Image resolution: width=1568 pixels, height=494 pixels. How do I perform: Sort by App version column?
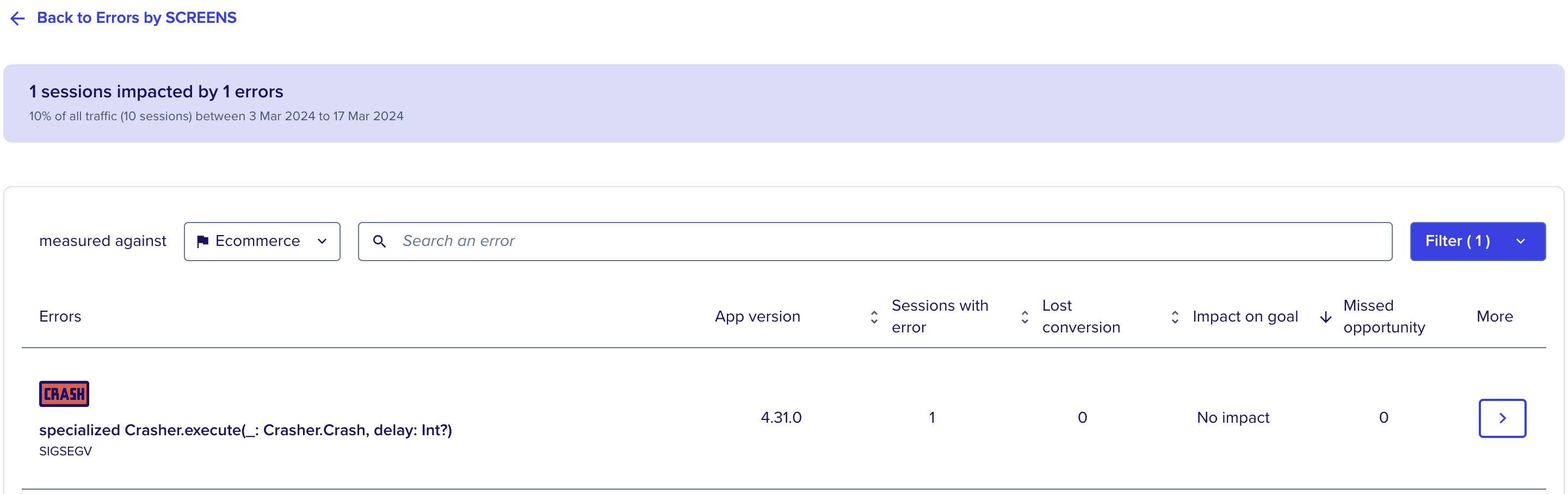tap(874, 317)
